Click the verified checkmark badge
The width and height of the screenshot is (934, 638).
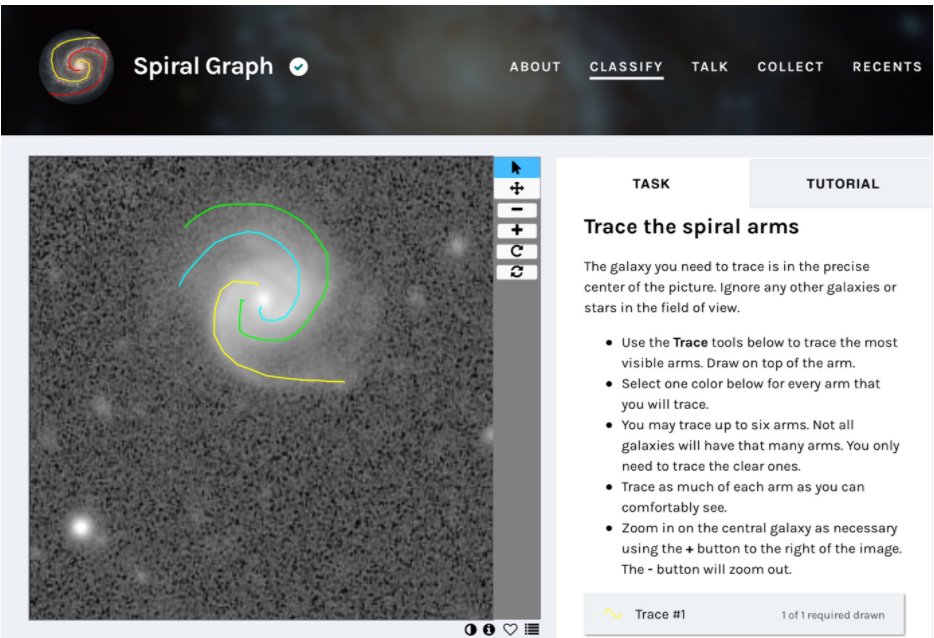pyautogui.click(x=298, y=67)
